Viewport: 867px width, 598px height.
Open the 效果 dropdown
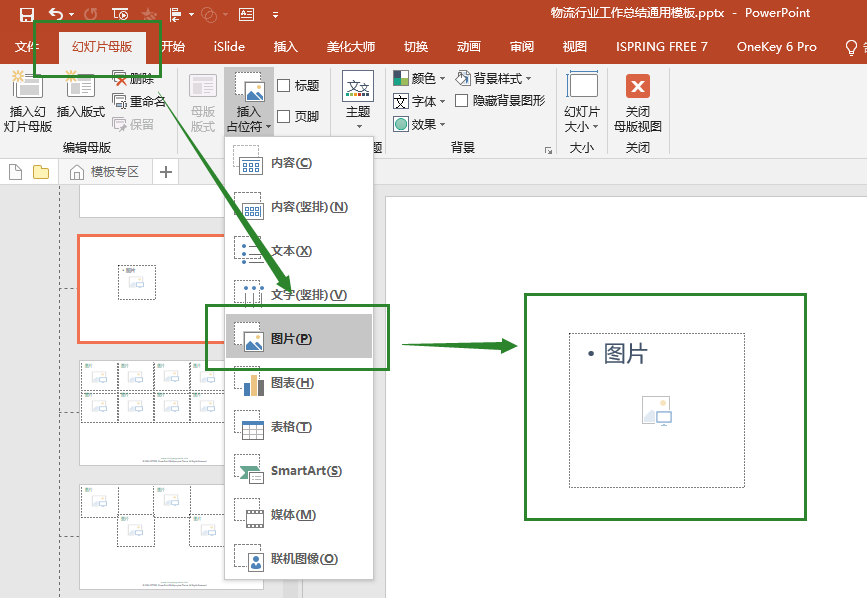[x=418, y=124]
